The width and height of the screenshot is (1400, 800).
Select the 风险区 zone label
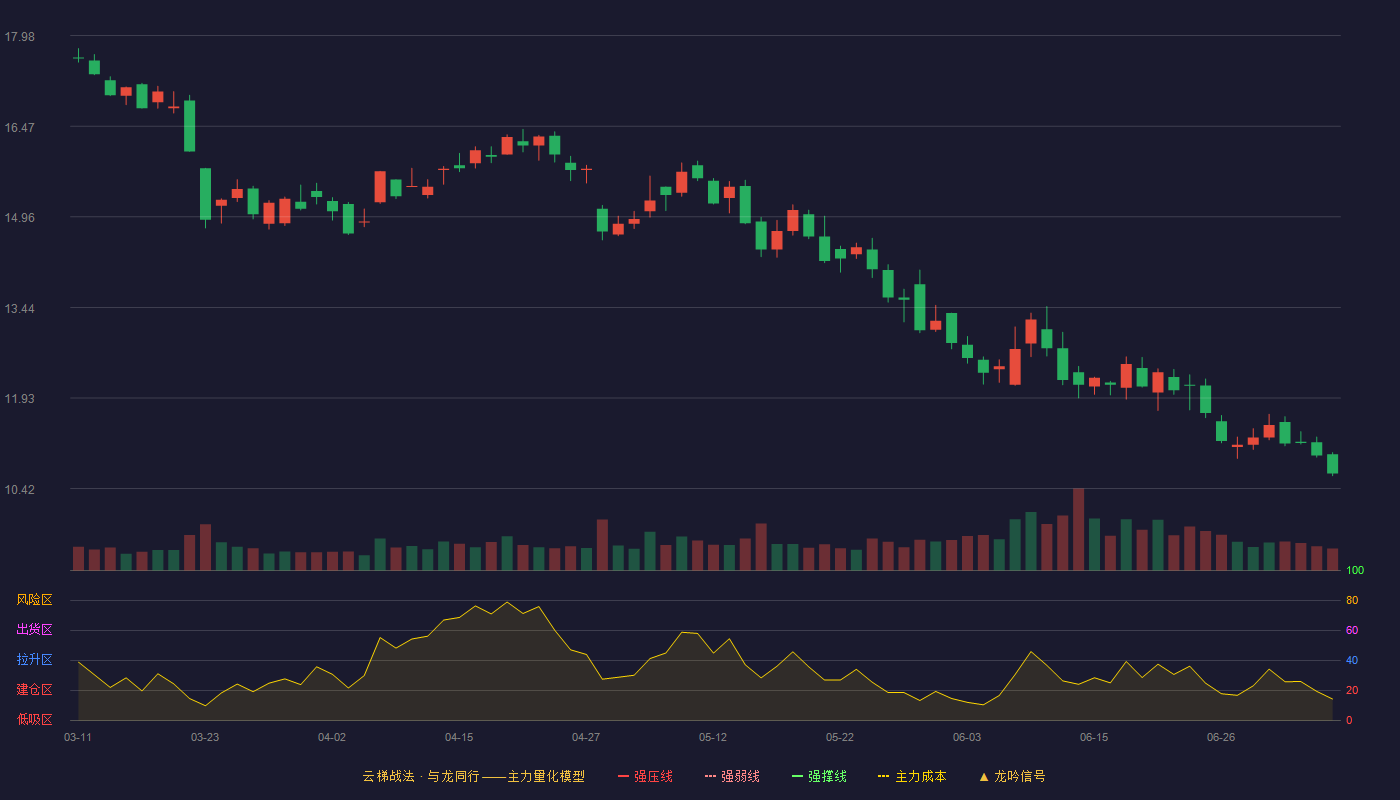click(34, 600)
